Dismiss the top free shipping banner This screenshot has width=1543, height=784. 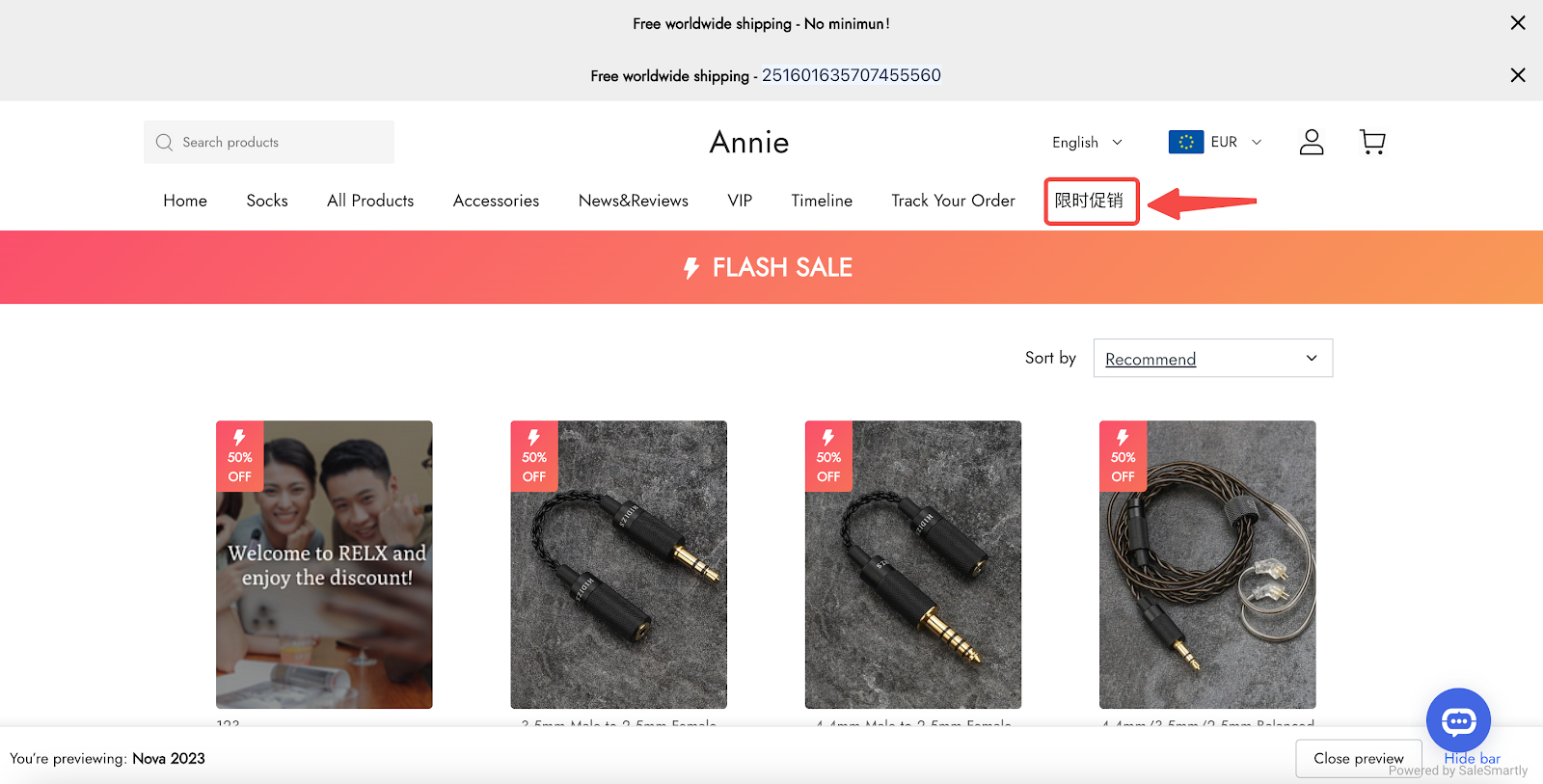tap(1517, 23)
